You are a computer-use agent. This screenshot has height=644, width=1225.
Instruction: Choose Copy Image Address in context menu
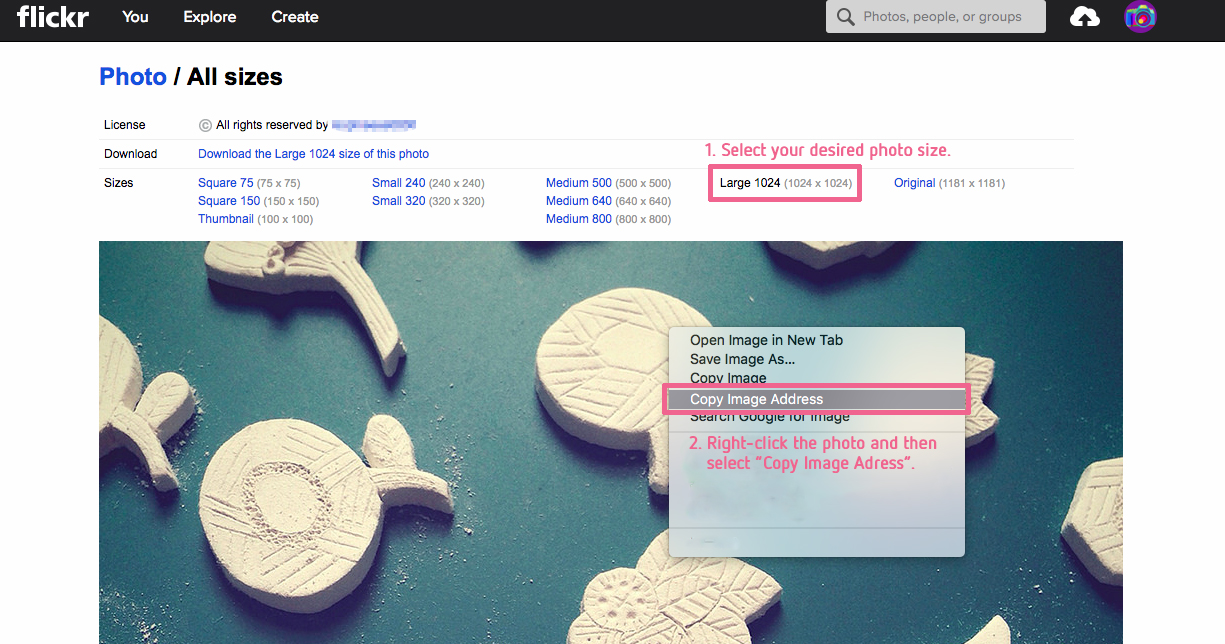756,400
